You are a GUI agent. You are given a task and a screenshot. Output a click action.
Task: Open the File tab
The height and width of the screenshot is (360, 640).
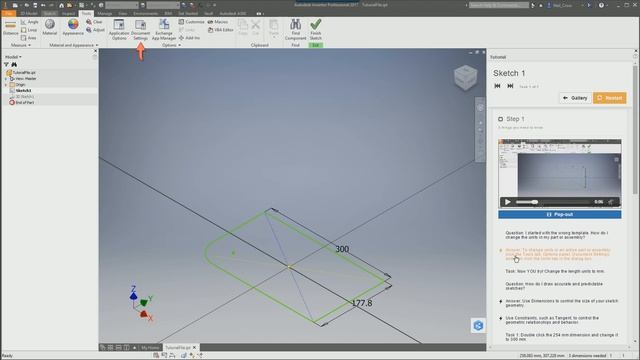(8, 13)
